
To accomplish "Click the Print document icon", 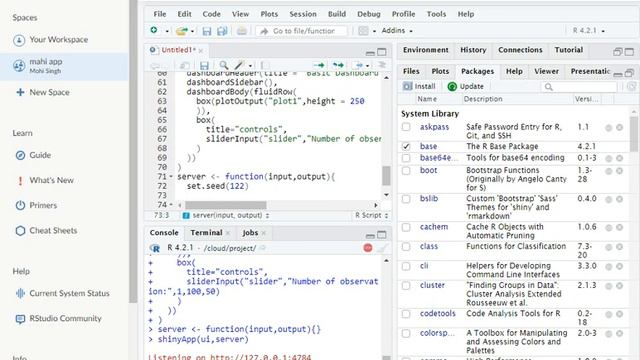I will (242, 31).
